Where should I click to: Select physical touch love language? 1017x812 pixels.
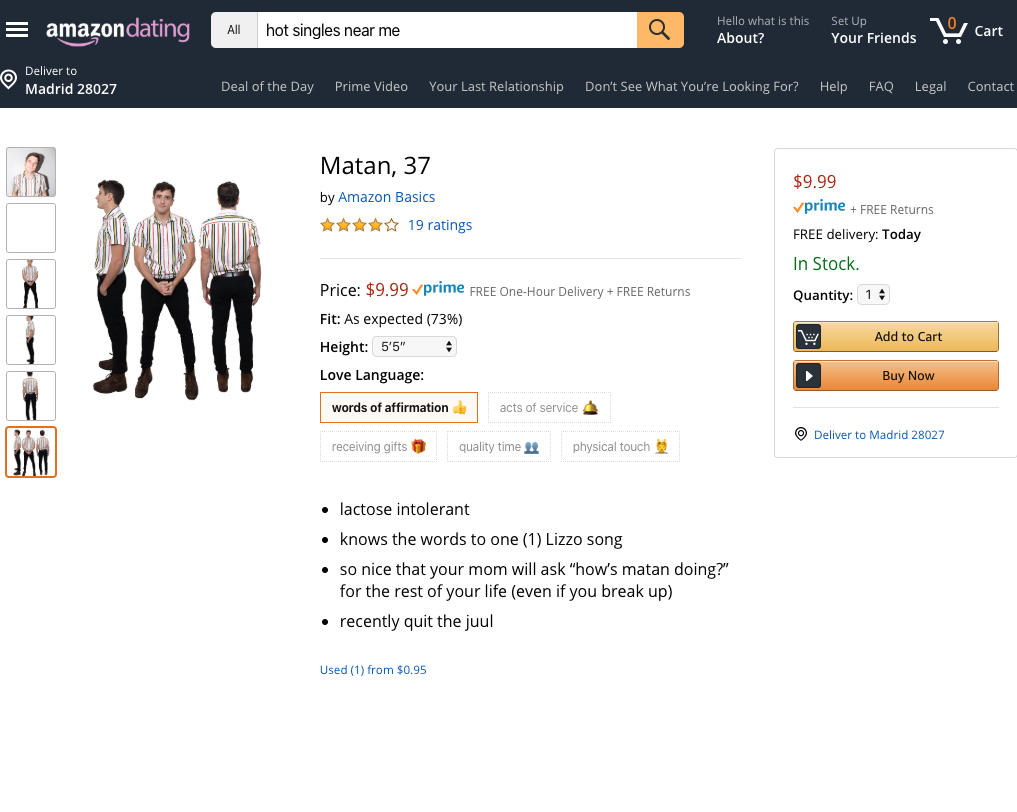click(x=620, y=446)
